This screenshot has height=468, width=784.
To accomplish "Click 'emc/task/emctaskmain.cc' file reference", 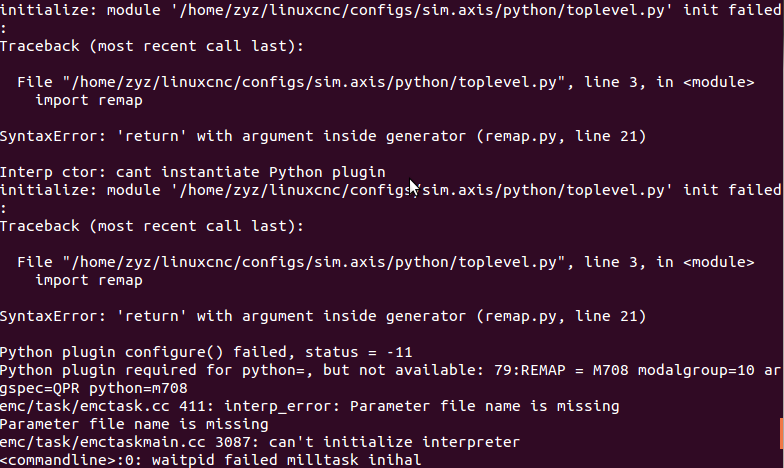I will click(x=102, y=442).
